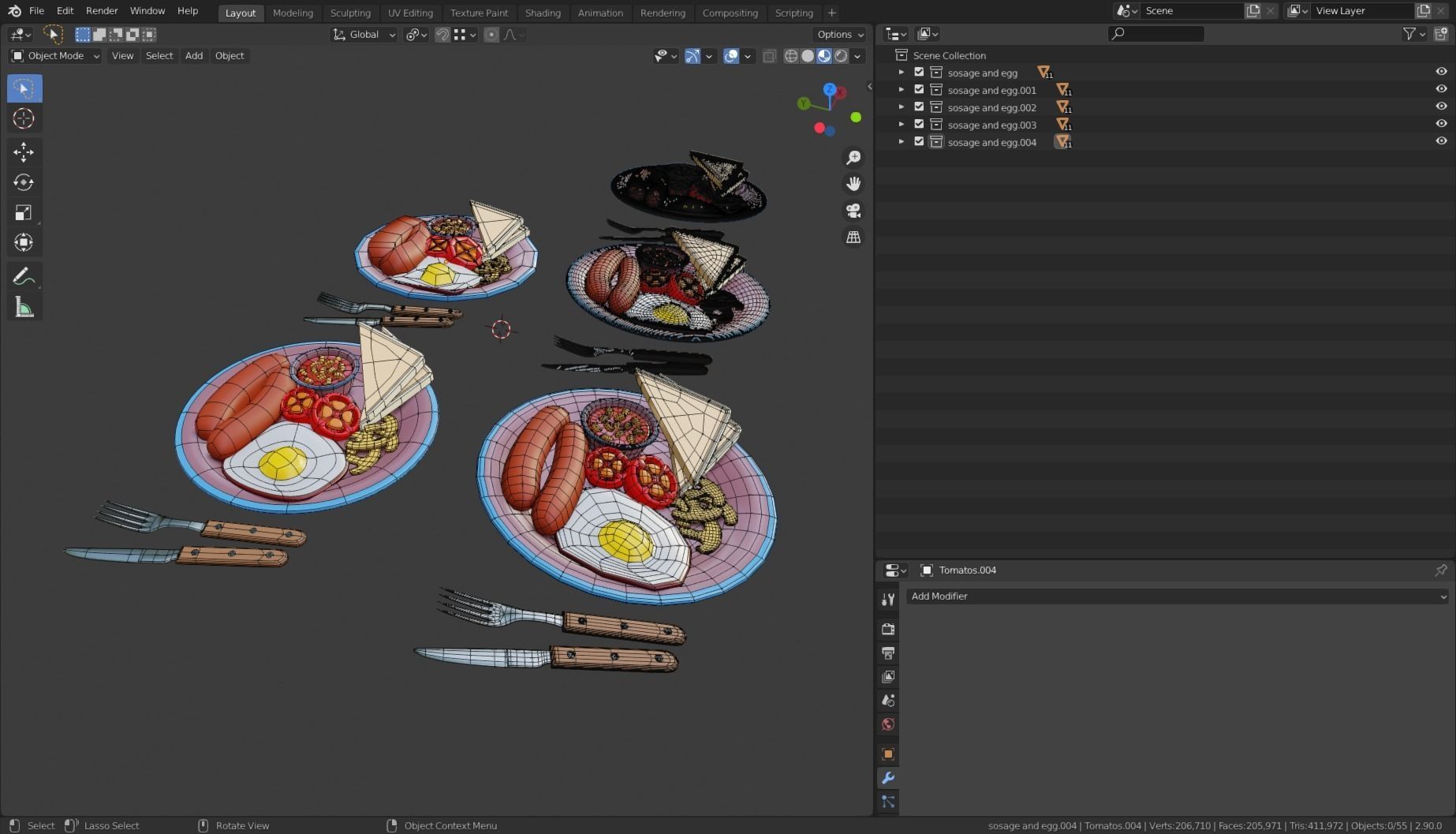Toggle checkbox for sosage and egg.004
The width and height of the screenshot is (1456, 834).
click(x=919, y=141)
